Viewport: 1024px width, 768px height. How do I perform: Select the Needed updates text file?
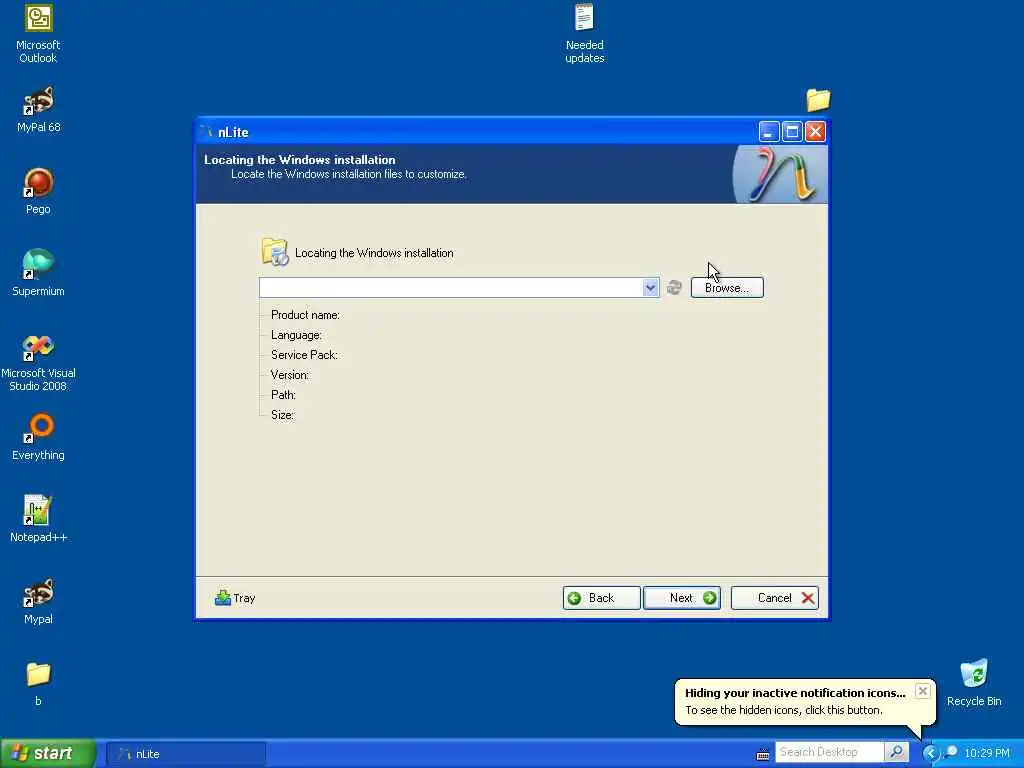click(x=584, y=34)
